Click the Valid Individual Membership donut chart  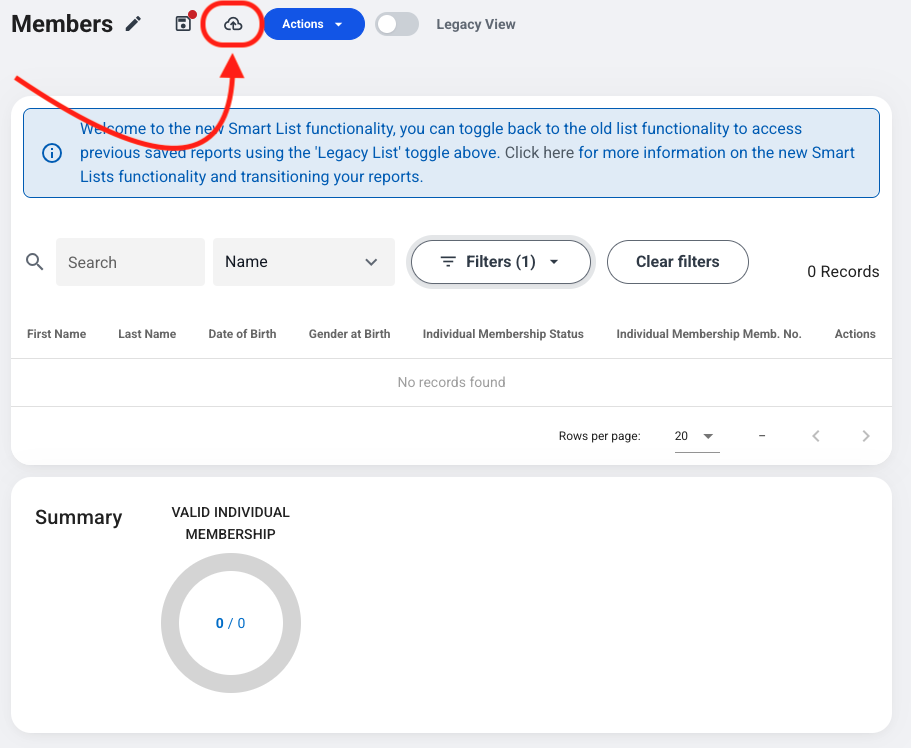click(231, 622)
